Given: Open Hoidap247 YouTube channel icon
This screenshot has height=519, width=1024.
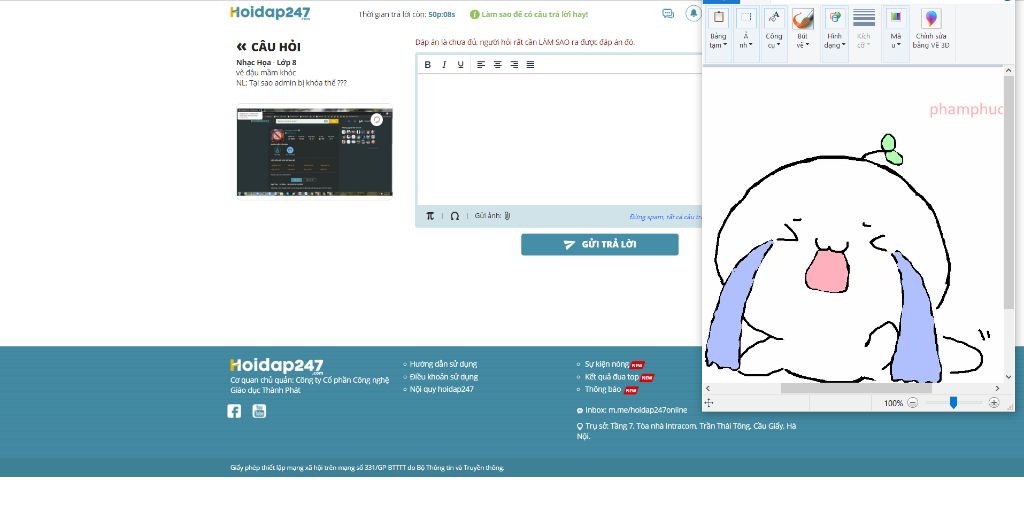Looking at the screenshot, I should point(259,411).
